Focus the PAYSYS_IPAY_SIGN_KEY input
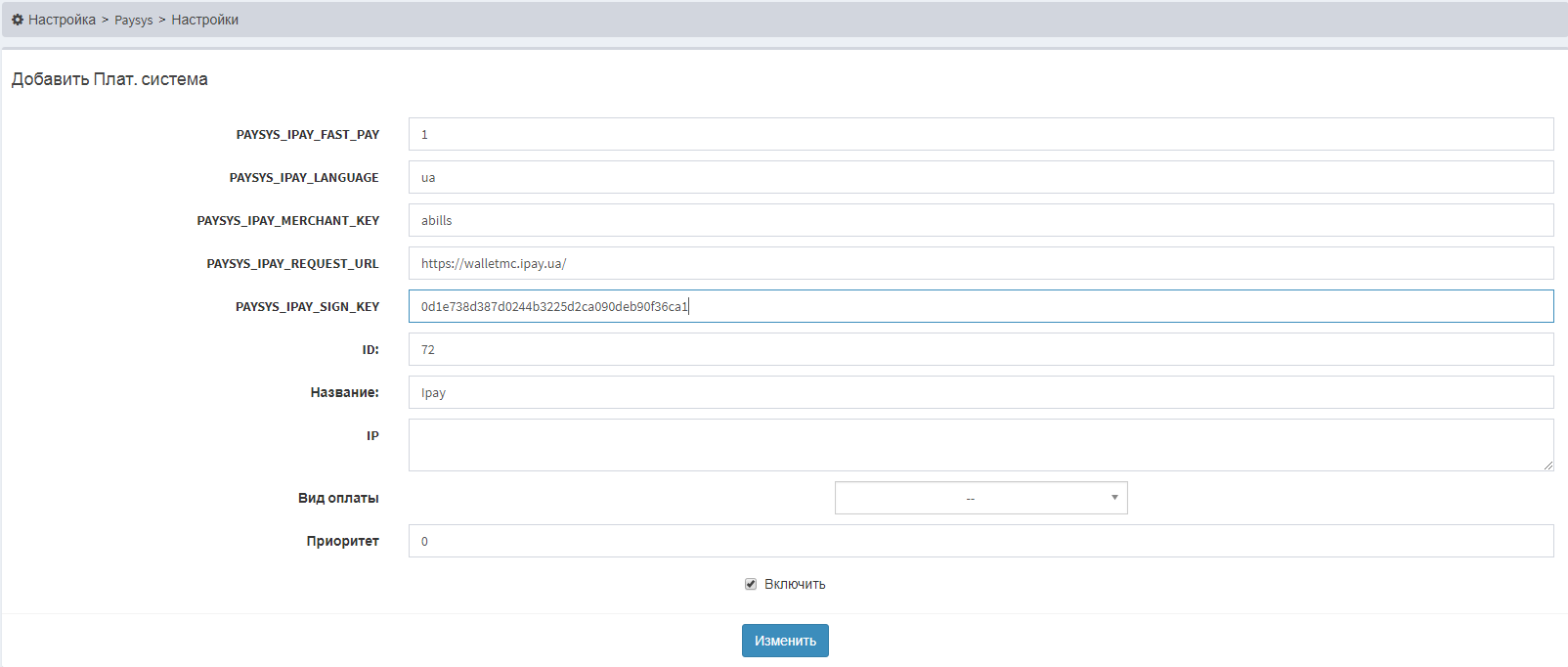The image size is (1568, 667). coord(980,306)
